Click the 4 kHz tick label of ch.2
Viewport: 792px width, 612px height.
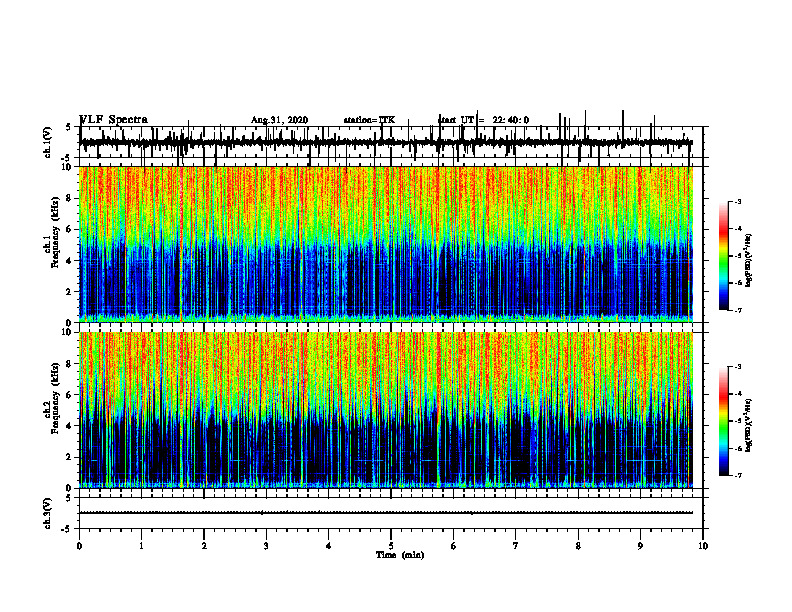(70, 426)
